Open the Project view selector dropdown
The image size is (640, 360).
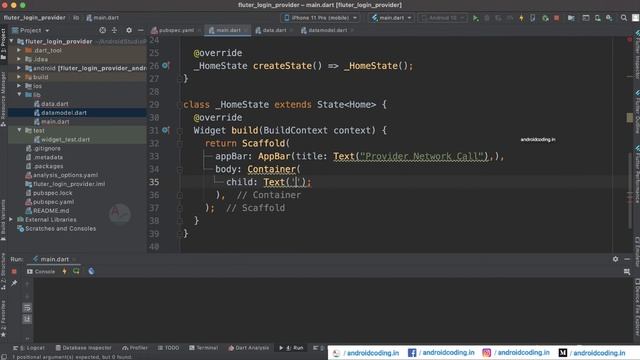click(31, 30)
